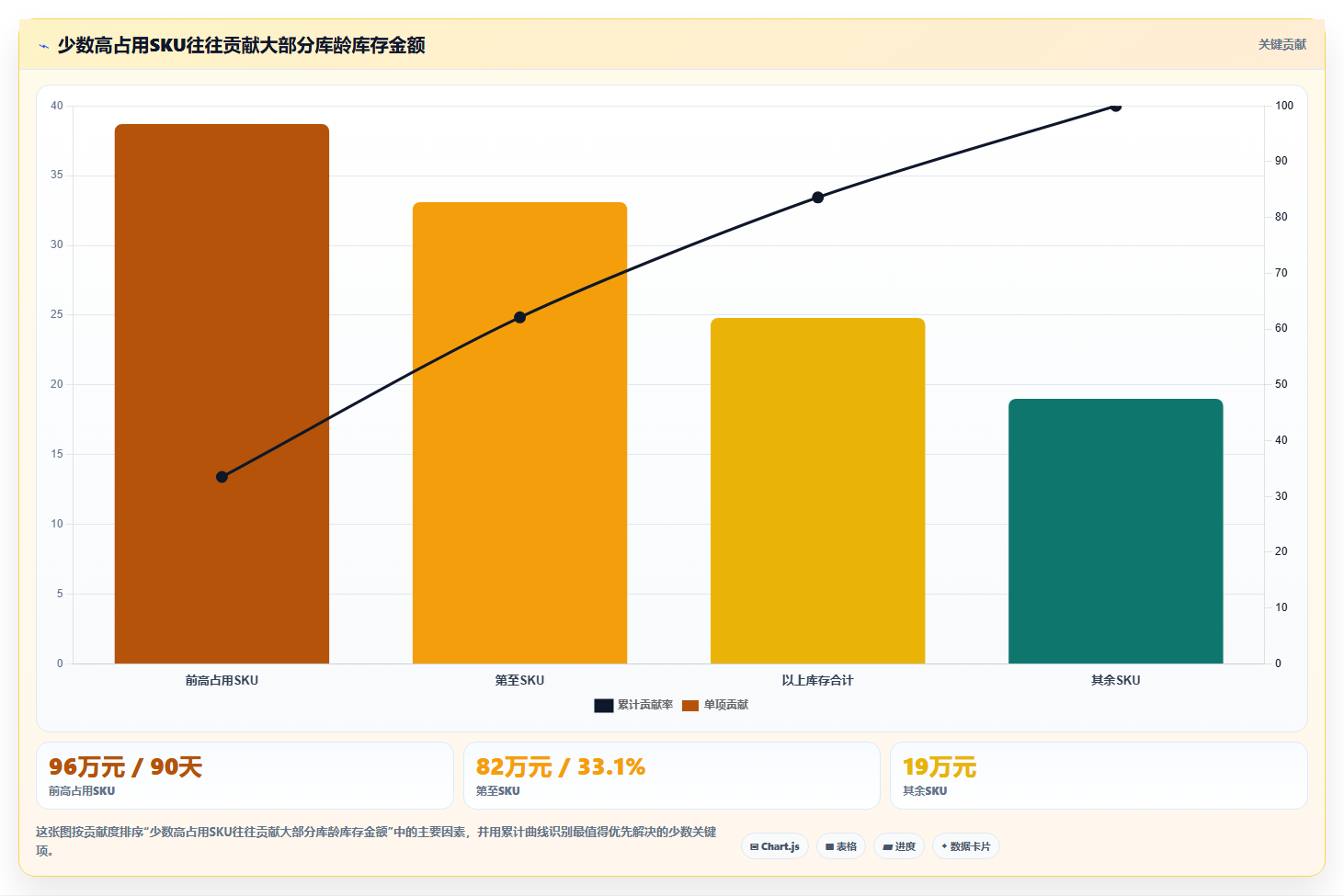
Task: Click the left axis value 40
Action: coord(57,106)
